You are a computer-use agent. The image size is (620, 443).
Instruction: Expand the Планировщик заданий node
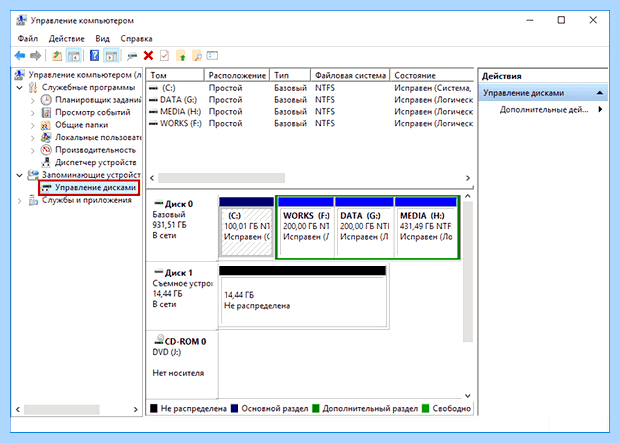point(33,100)
